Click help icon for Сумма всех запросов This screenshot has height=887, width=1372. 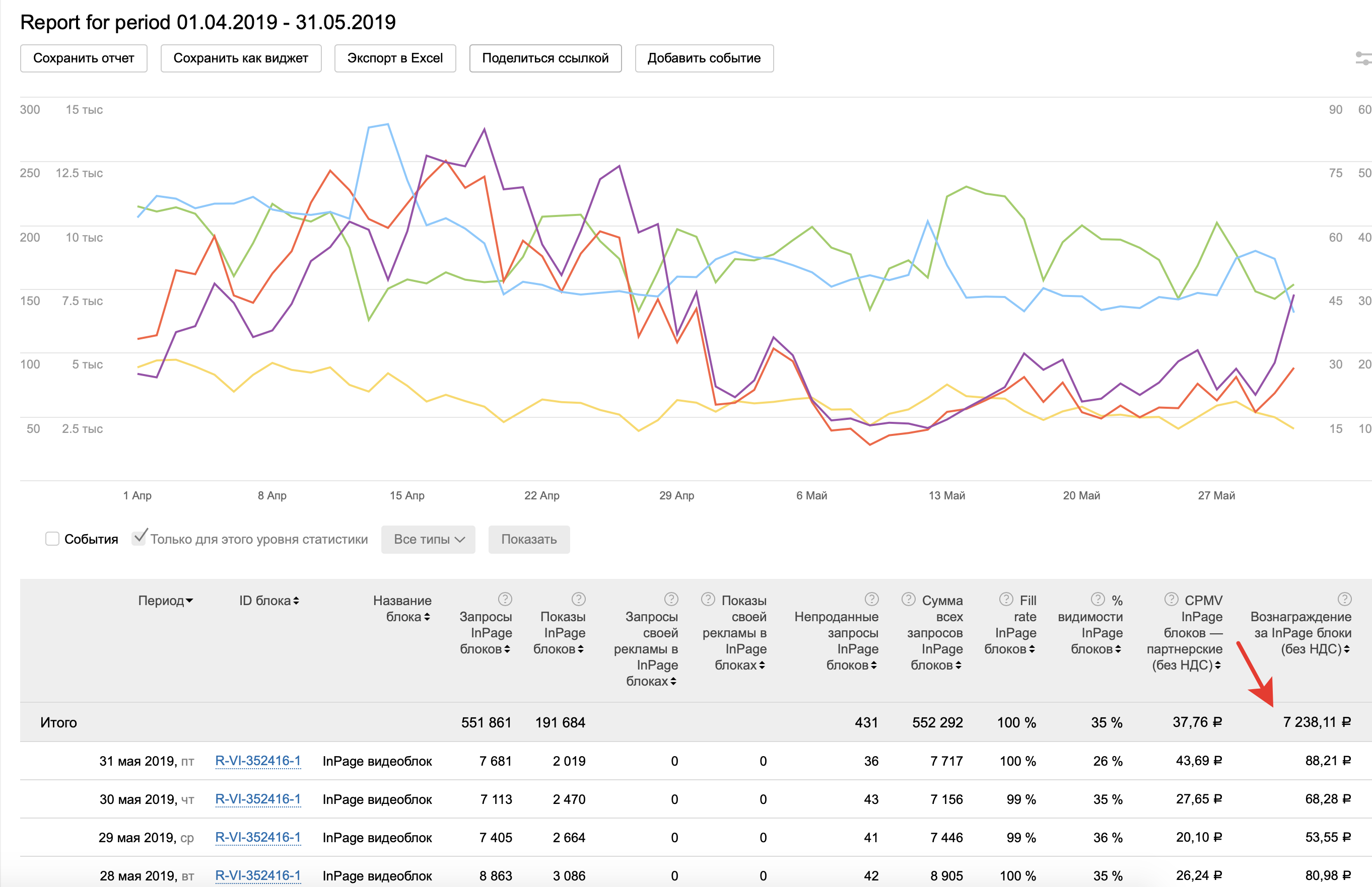909,599
